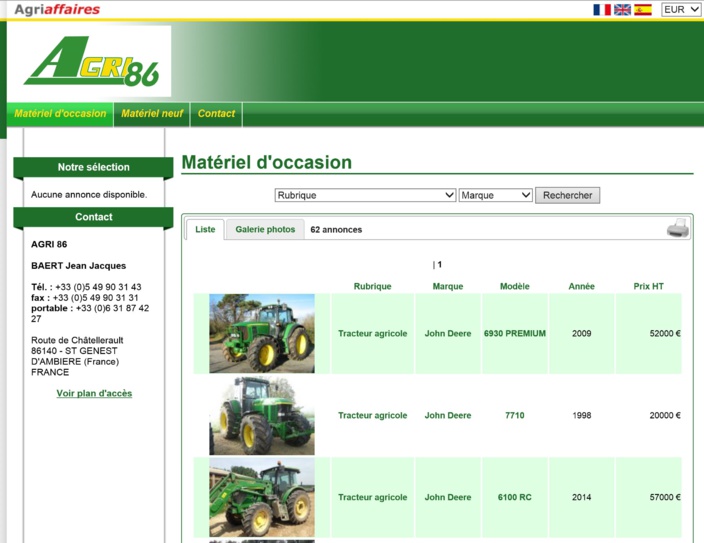Click the Route de Châtellerault address line

77,340
